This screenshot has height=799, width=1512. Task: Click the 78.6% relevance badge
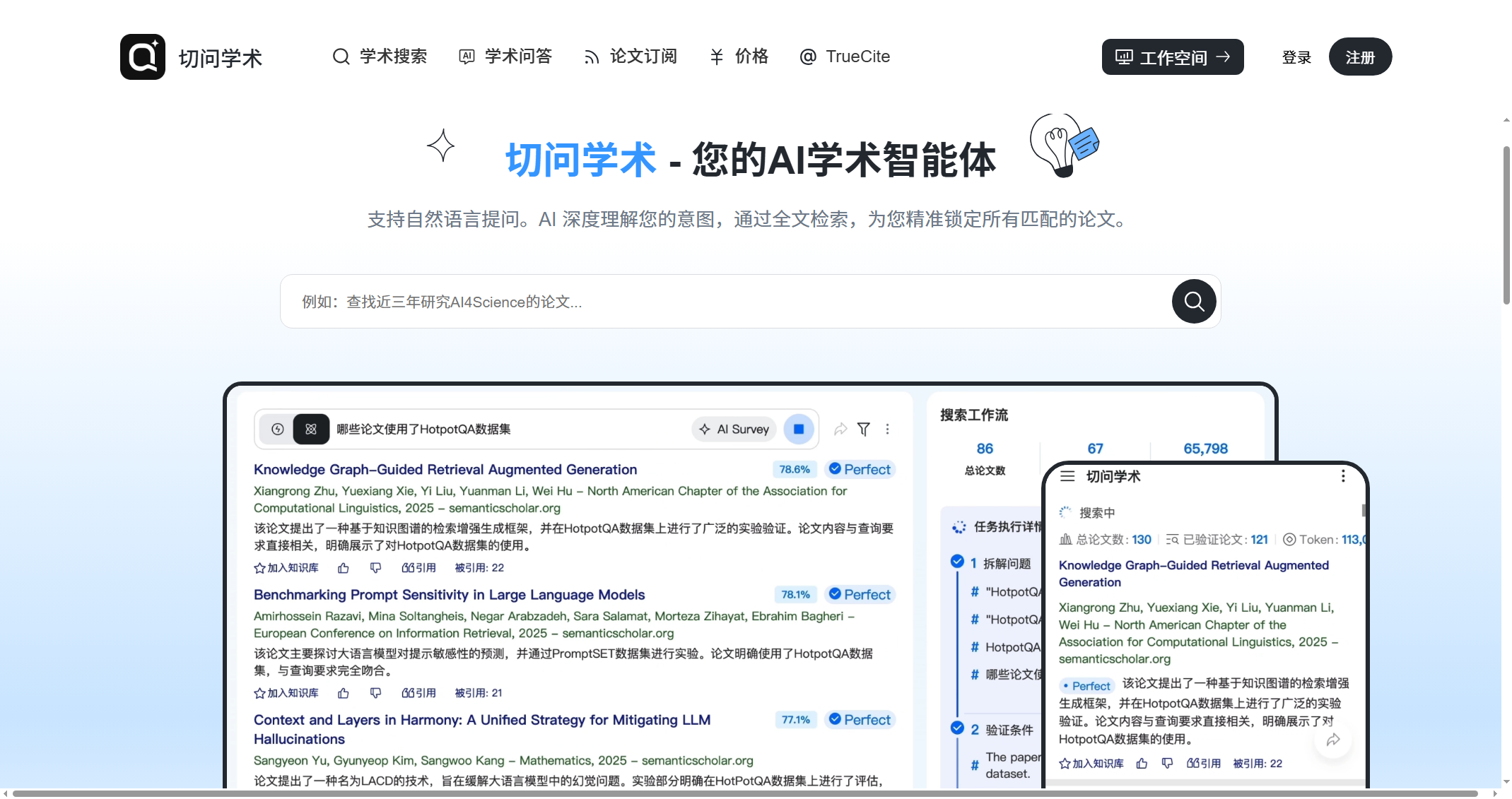(x=795, y=469)
